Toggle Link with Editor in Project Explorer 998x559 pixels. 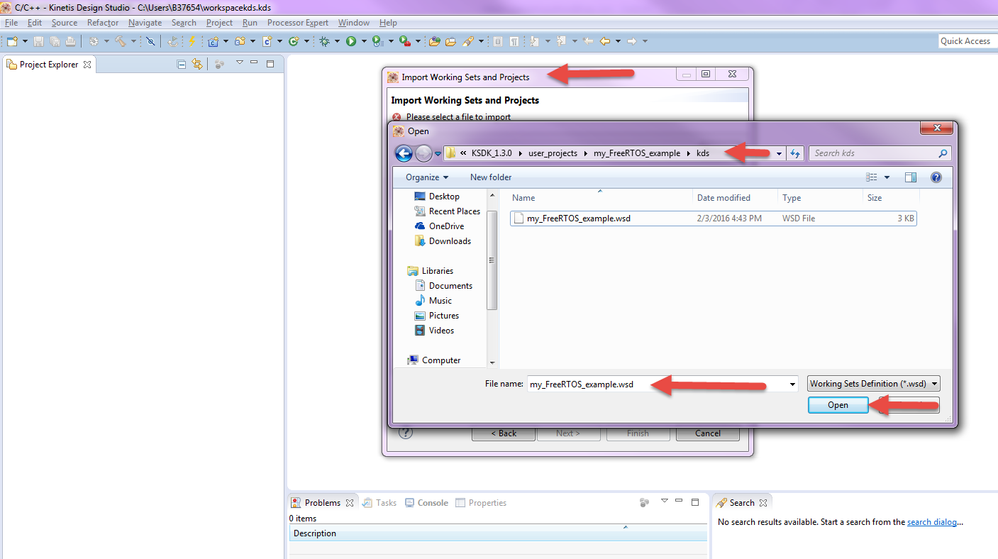click(x=197, y=64)
